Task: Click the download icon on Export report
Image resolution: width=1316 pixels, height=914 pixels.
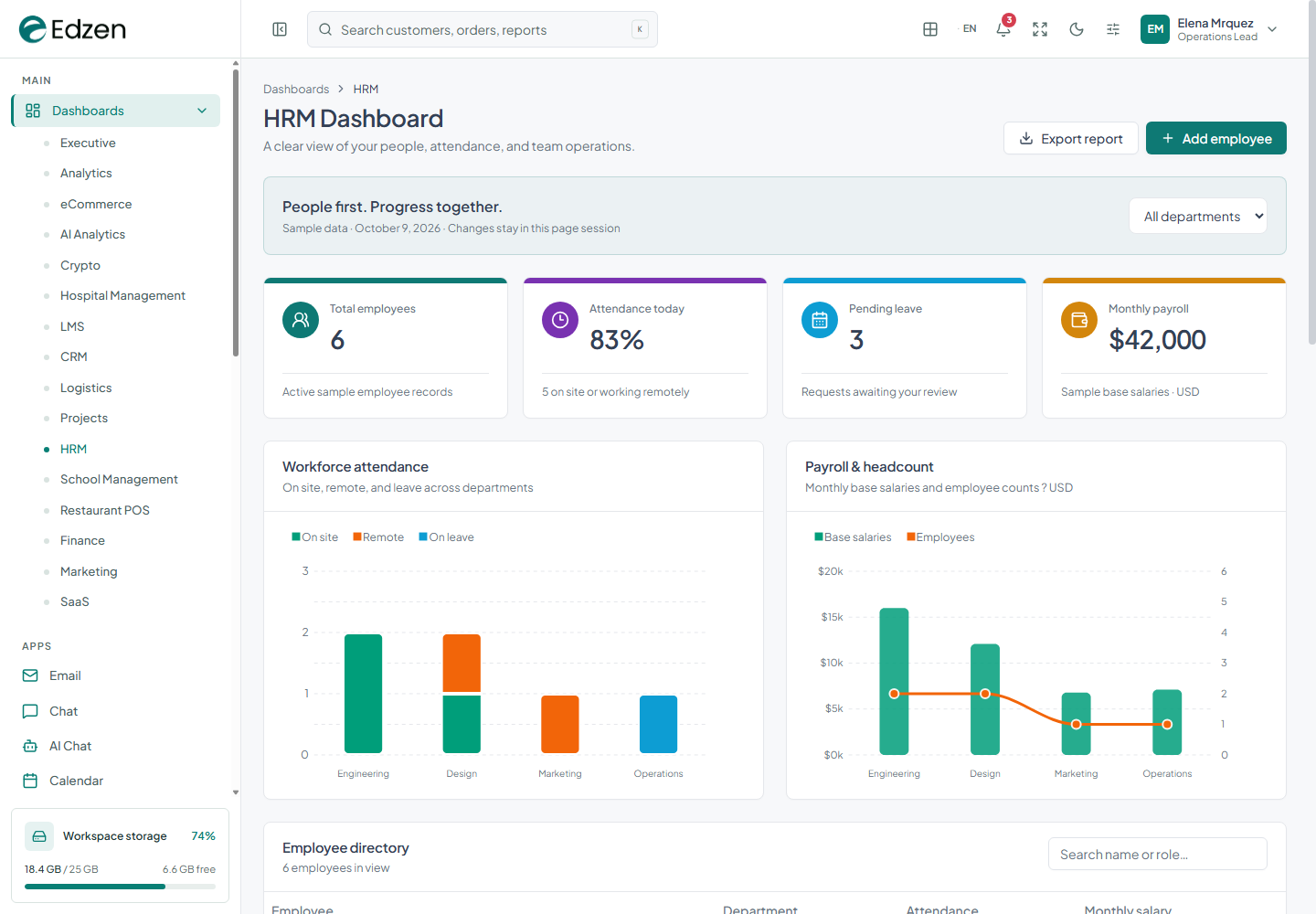Action: [x=1026, y=138]
